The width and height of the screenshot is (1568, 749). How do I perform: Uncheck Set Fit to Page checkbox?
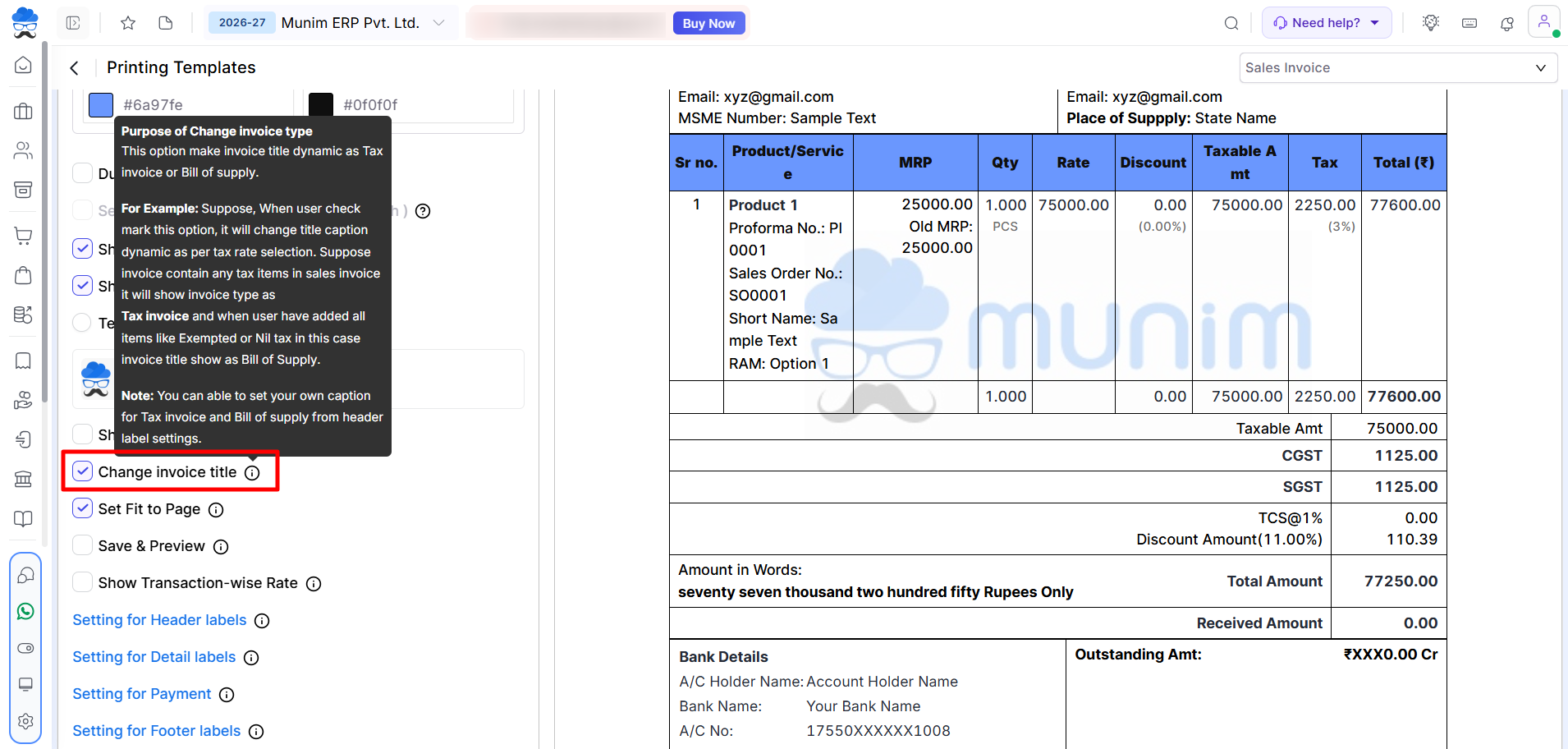pos(83,508)
